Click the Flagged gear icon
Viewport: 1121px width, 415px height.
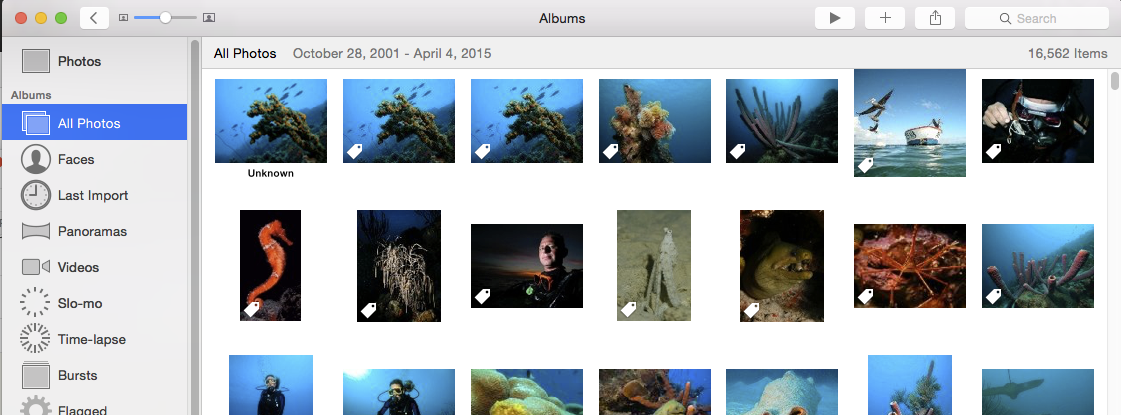36,406
